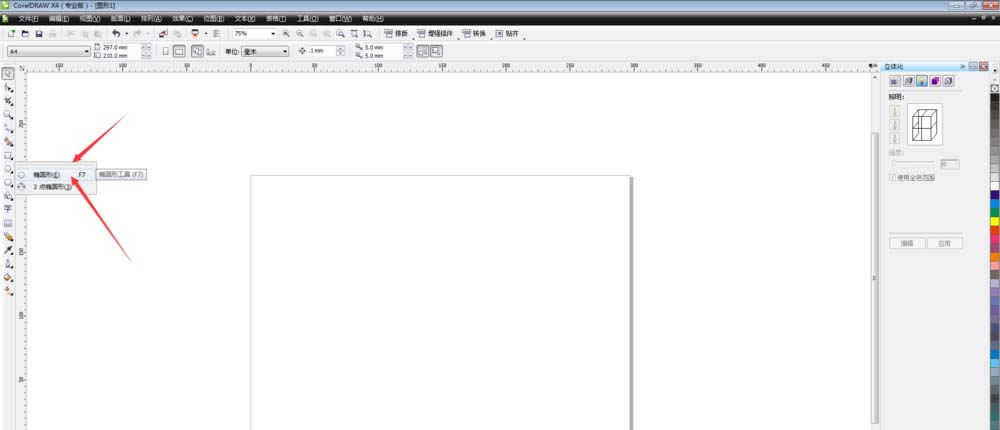Click the Save icon in the toolbar
This screenshot has height=430, width=1000.
(x=39, y=34)
